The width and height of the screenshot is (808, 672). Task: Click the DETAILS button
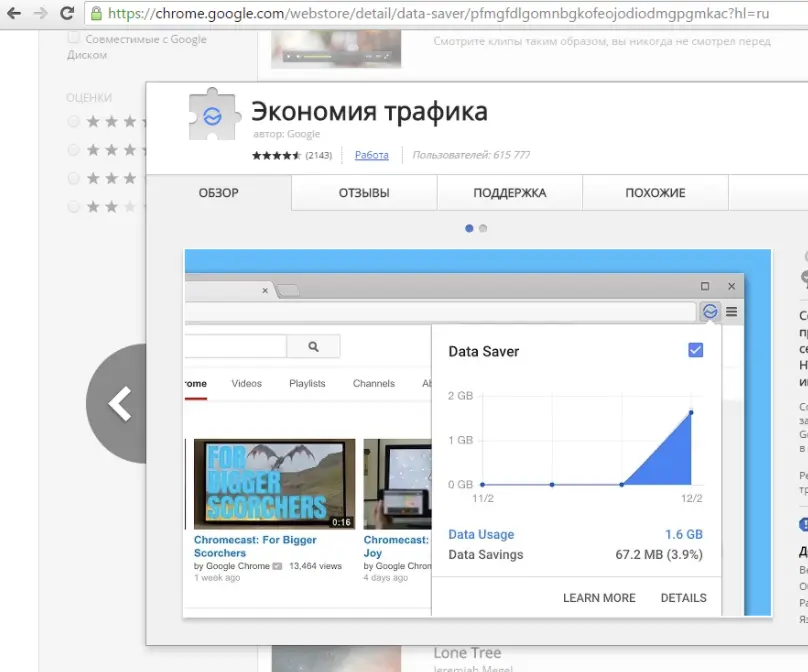(x=683, y=598)
